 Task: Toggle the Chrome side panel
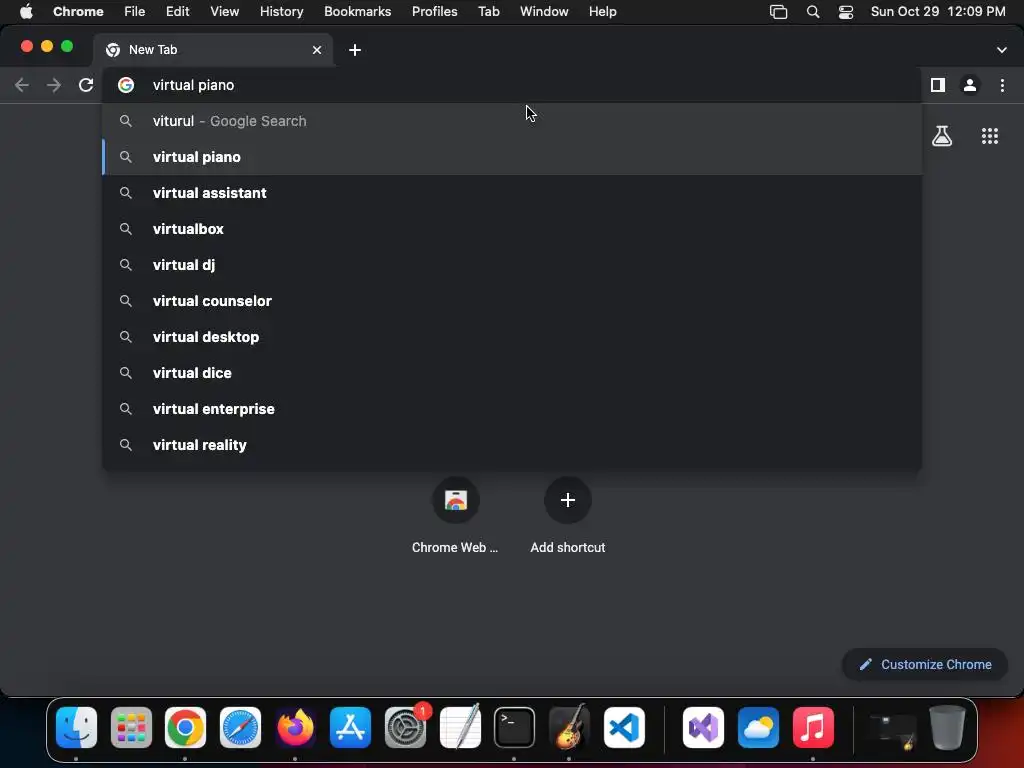click(x=938, y=85)
